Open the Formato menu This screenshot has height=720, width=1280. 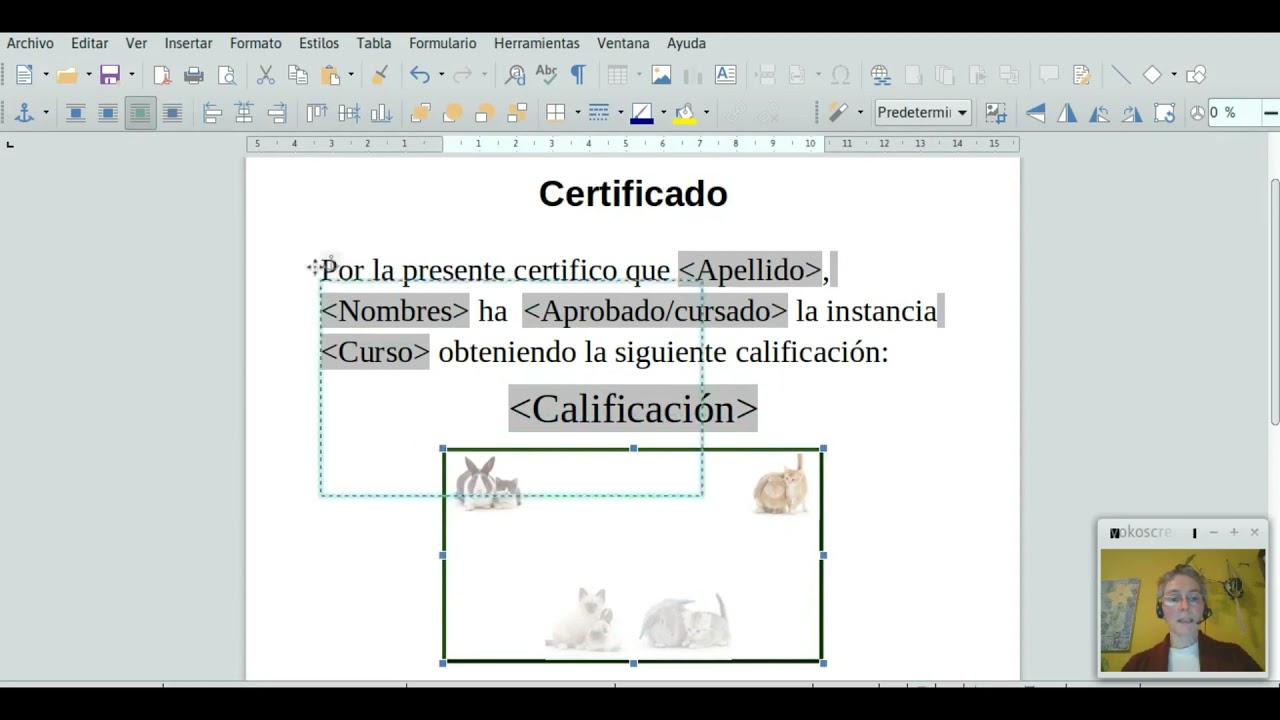click(x=255, y=43)
